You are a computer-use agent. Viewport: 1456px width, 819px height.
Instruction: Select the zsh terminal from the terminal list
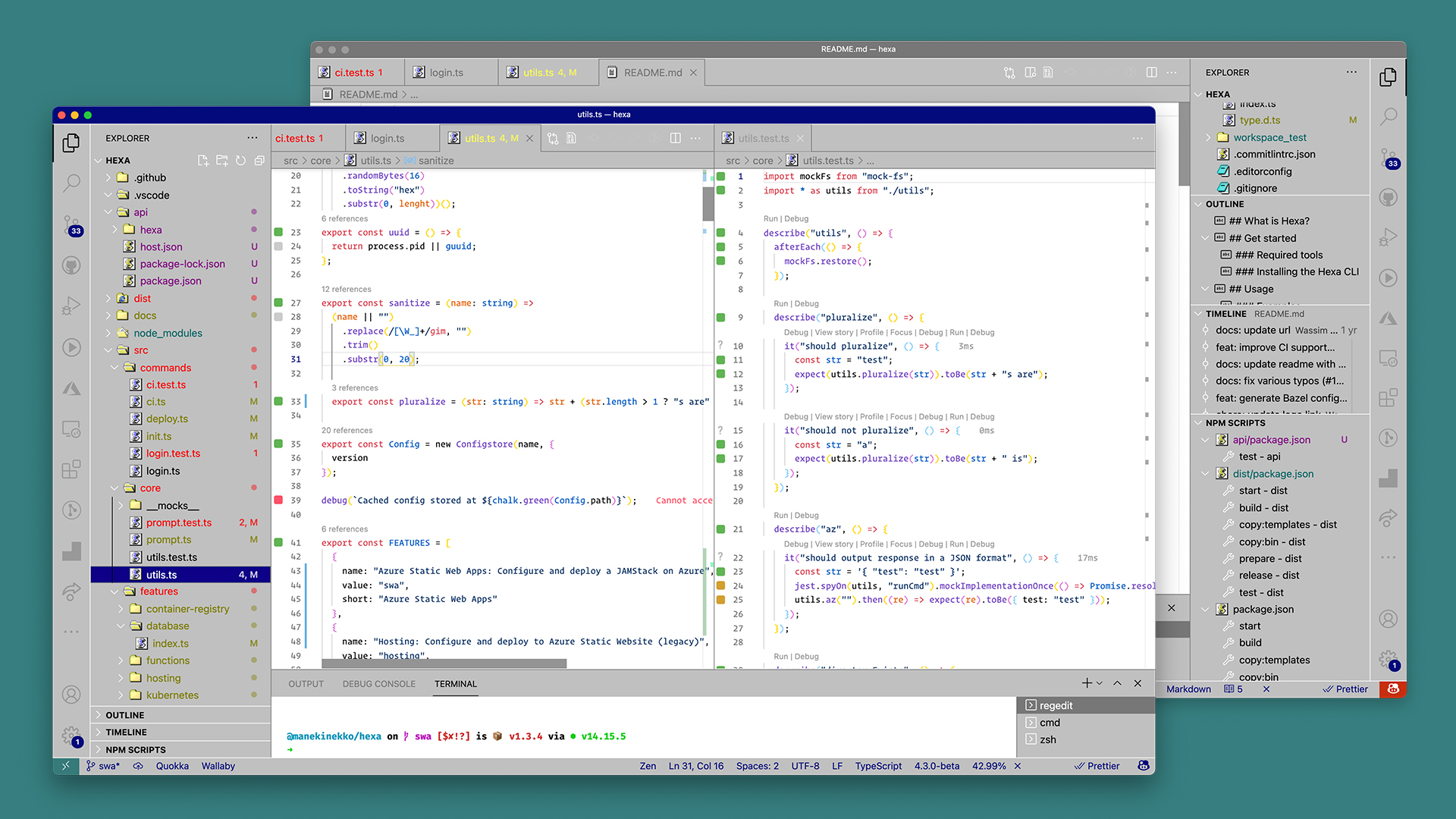click(x=1047, y=739)
